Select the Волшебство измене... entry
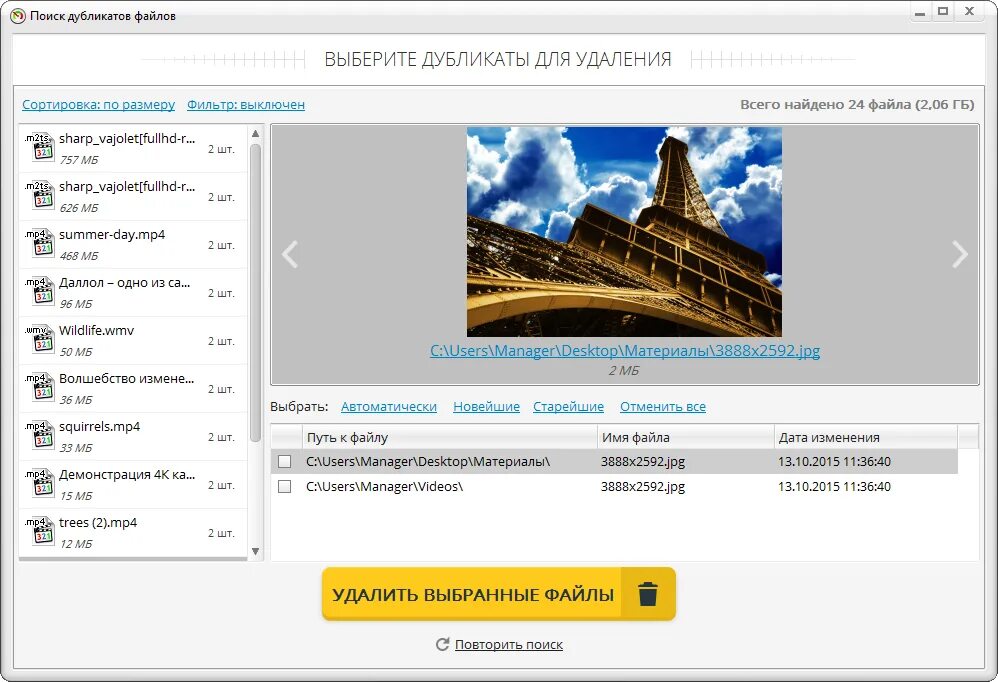This screenshot has width=998, height=682. (133, 389)
